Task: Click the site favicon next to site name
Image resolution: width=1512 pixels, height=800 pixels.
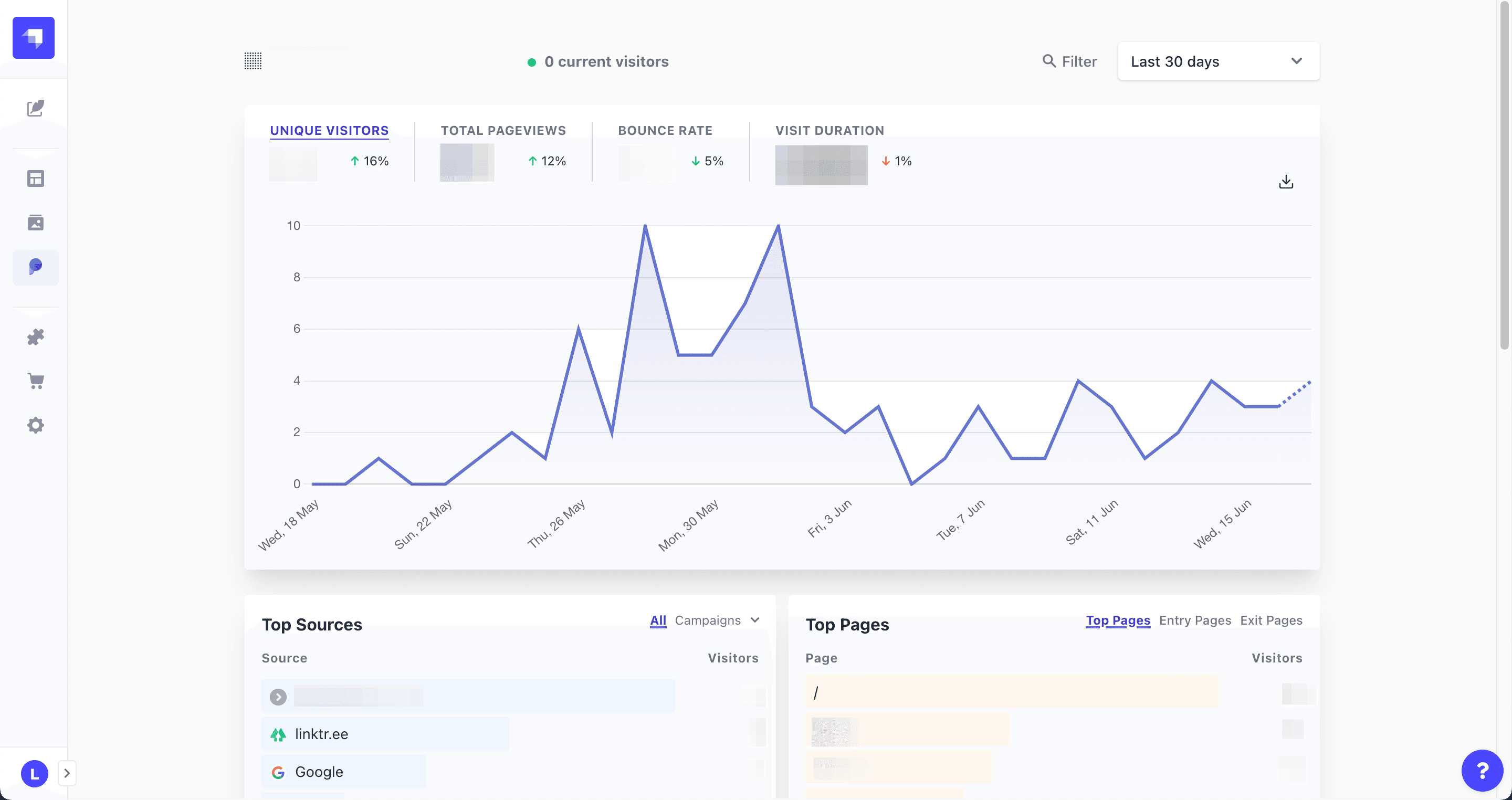Action: 253,60
